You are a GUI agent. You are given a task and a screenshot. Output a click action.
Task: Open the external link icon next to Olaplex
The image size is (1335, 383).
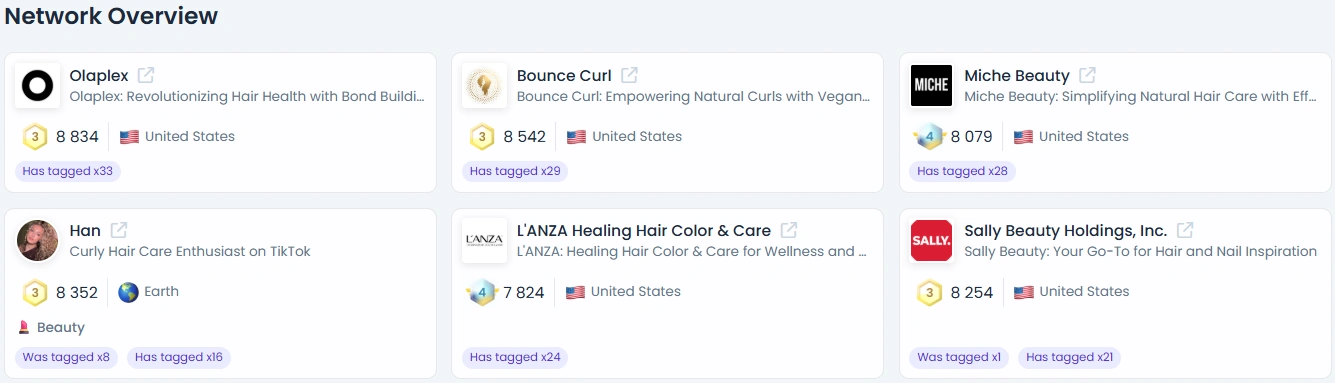(x=146, y=75)
